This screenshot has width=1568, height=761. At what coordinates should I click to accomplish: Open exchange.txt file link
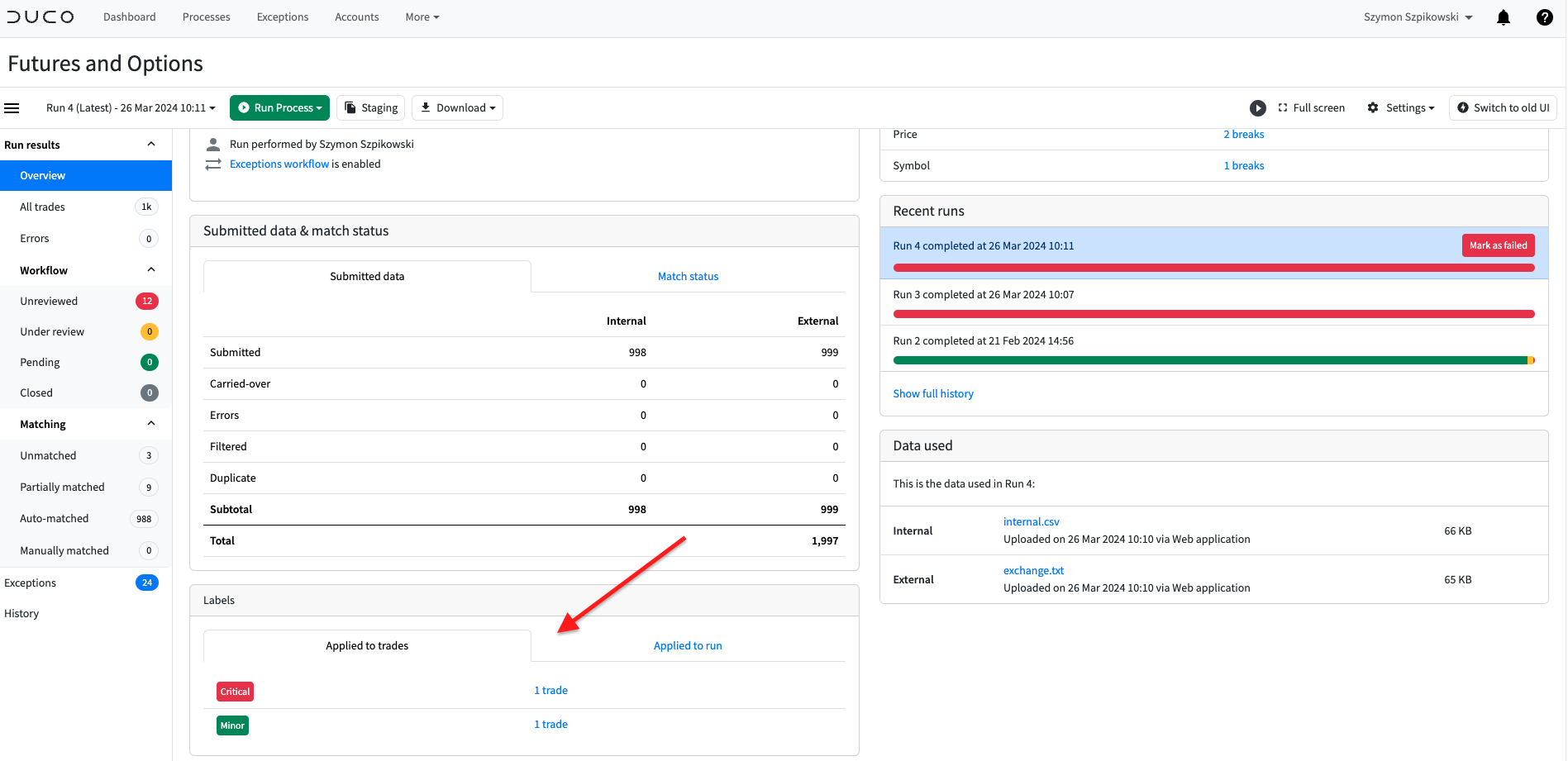1033,571
